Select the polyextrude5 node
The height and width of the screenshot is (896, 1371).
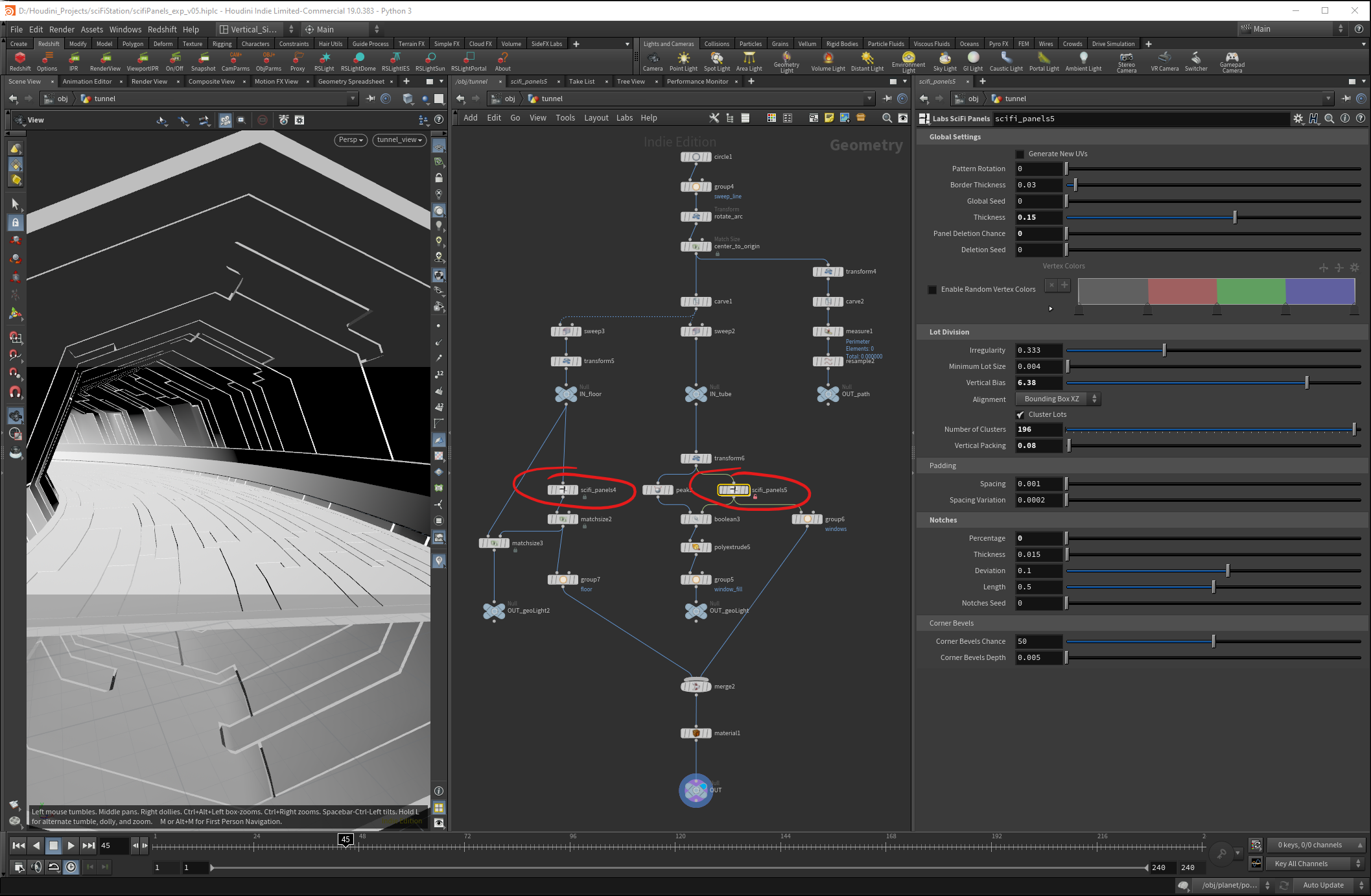click(696, 547)
